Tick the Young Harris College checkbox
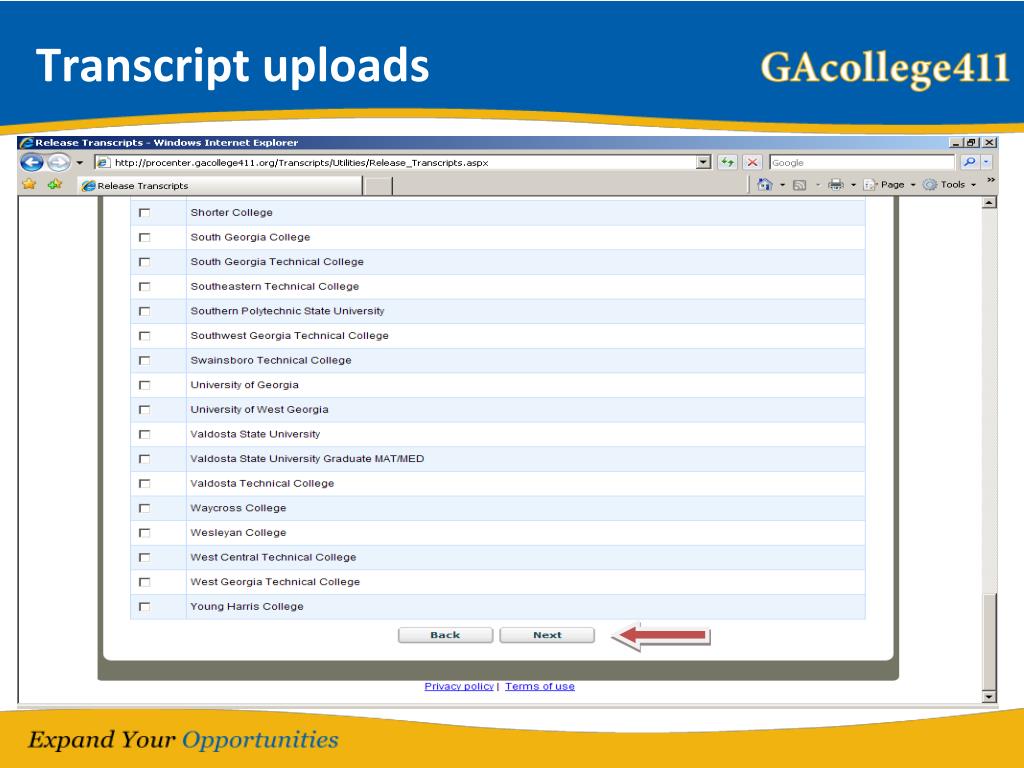 point(144,607)
